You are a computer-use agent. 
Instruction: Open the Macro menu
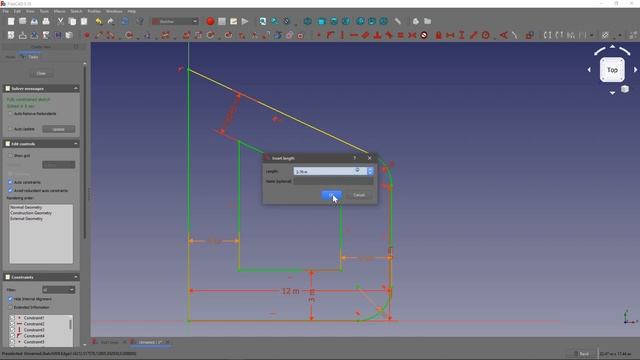coord(60,11)
